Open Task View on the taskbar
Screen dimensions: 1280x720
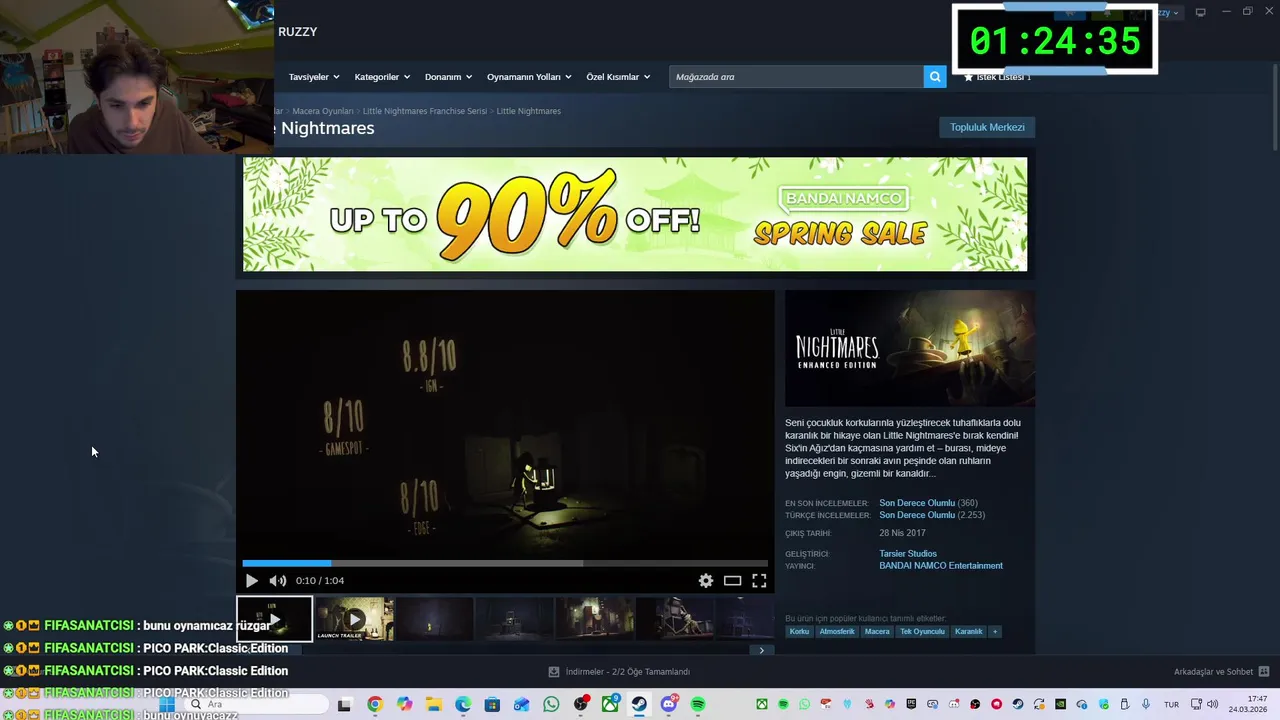pyautogui.click(x=344, y=704)
